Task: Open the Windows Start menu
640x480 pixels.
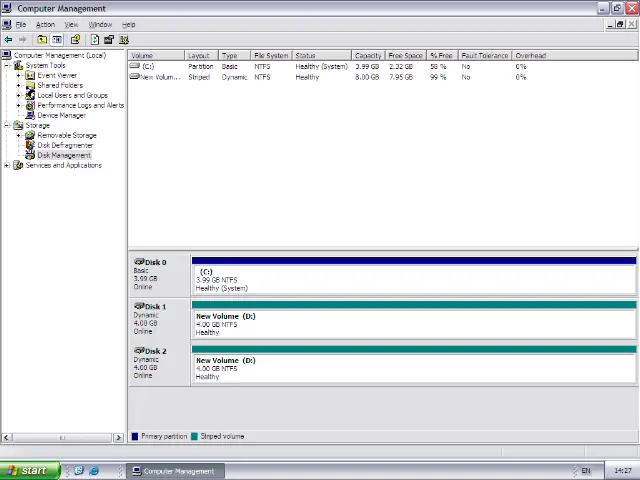Action: click(30, 471)
